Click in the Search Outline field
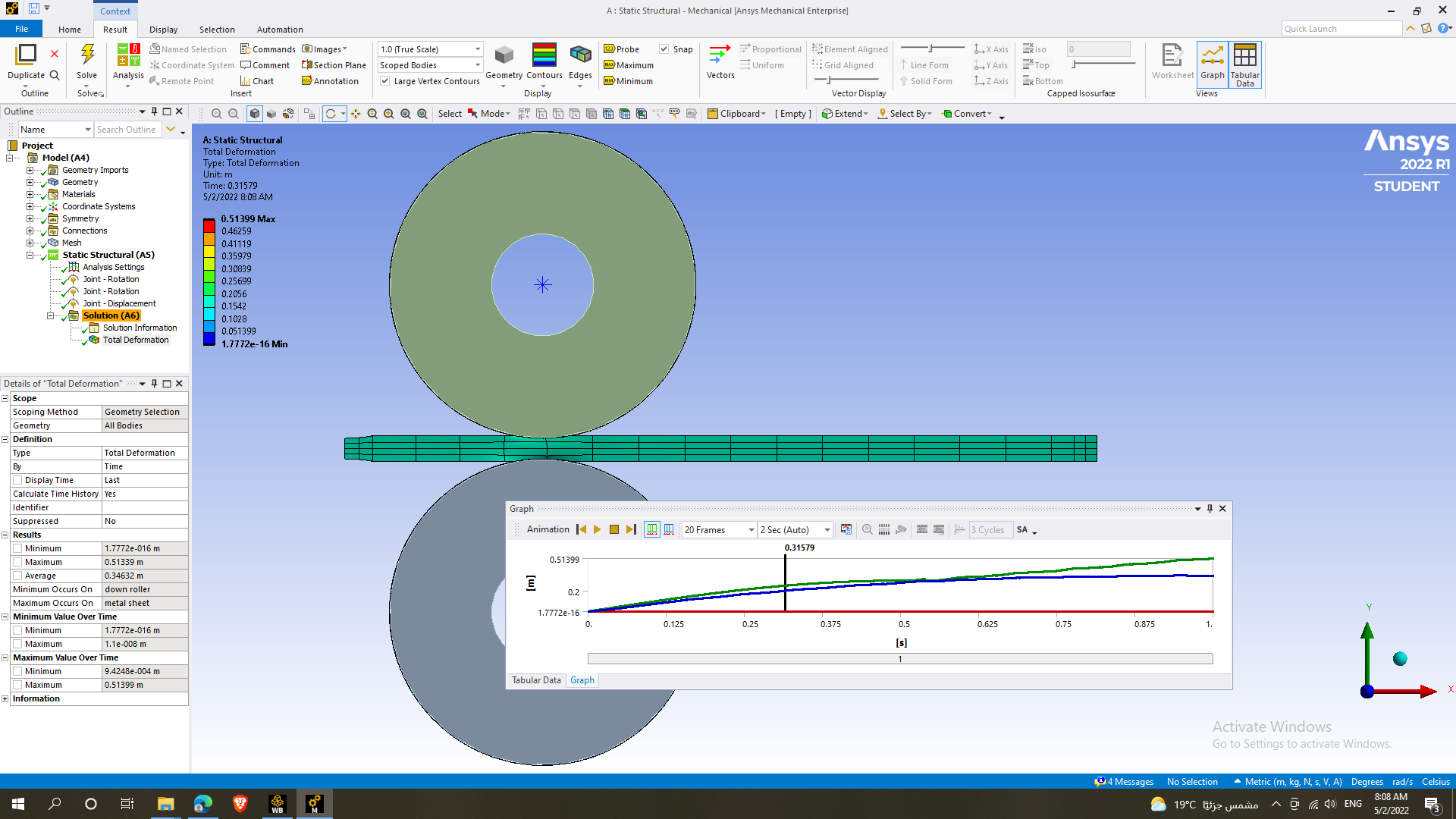1456x819 pixels. pyautogui.click(x=128, y=130)
